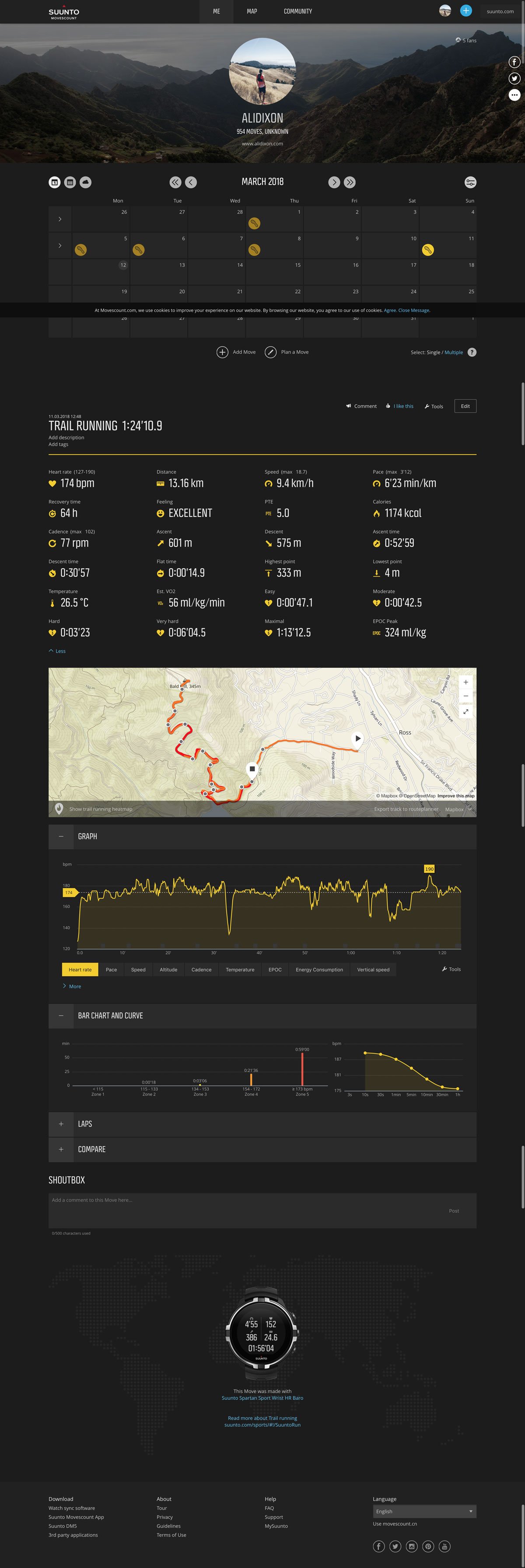The image size is (525, 1568).
Task: Select Multiple move selection mode
Action: click(x=453, y=352)
